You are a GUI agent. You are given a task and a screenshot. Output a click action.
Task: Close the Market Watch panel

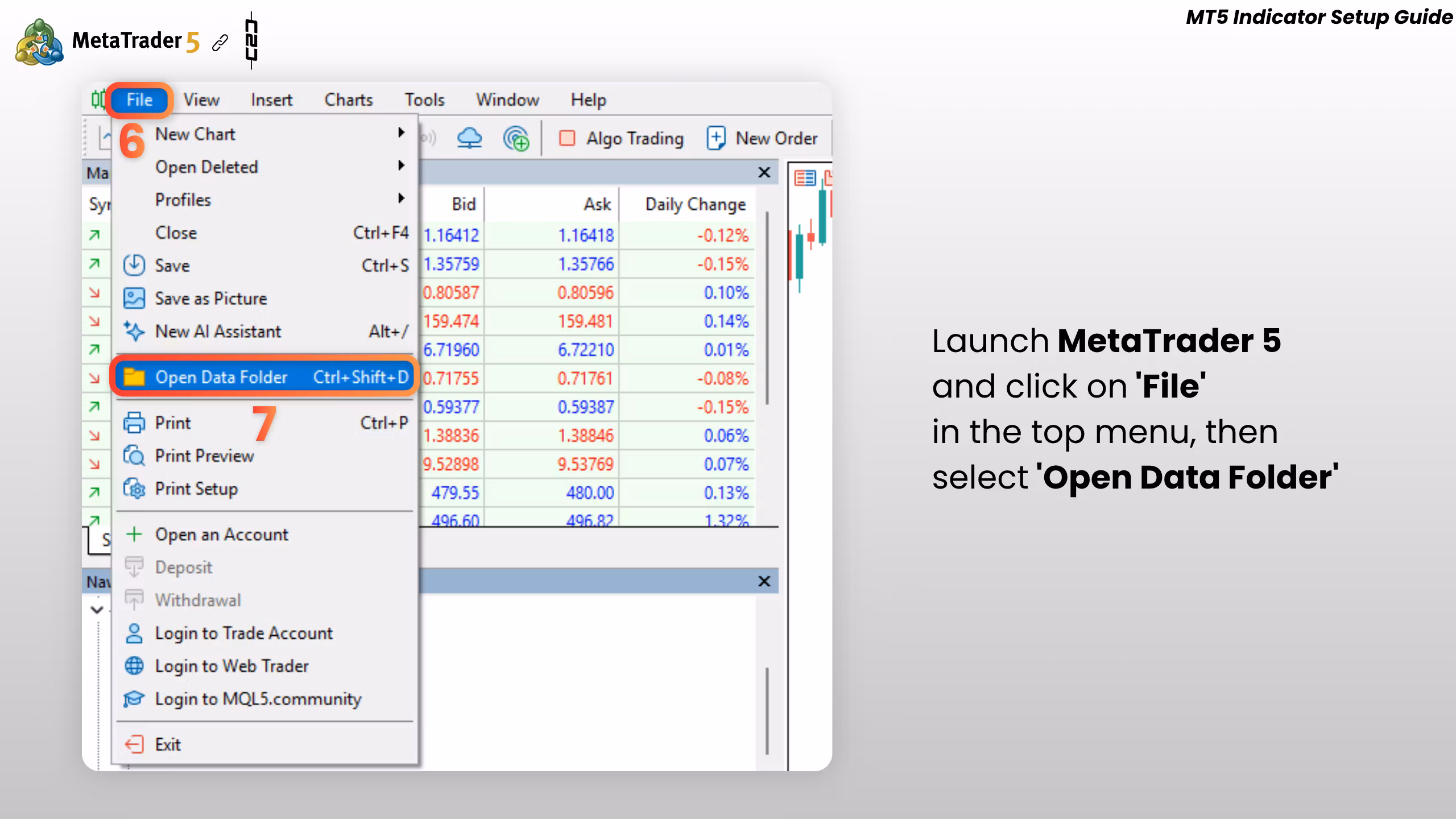click(764, 172)
